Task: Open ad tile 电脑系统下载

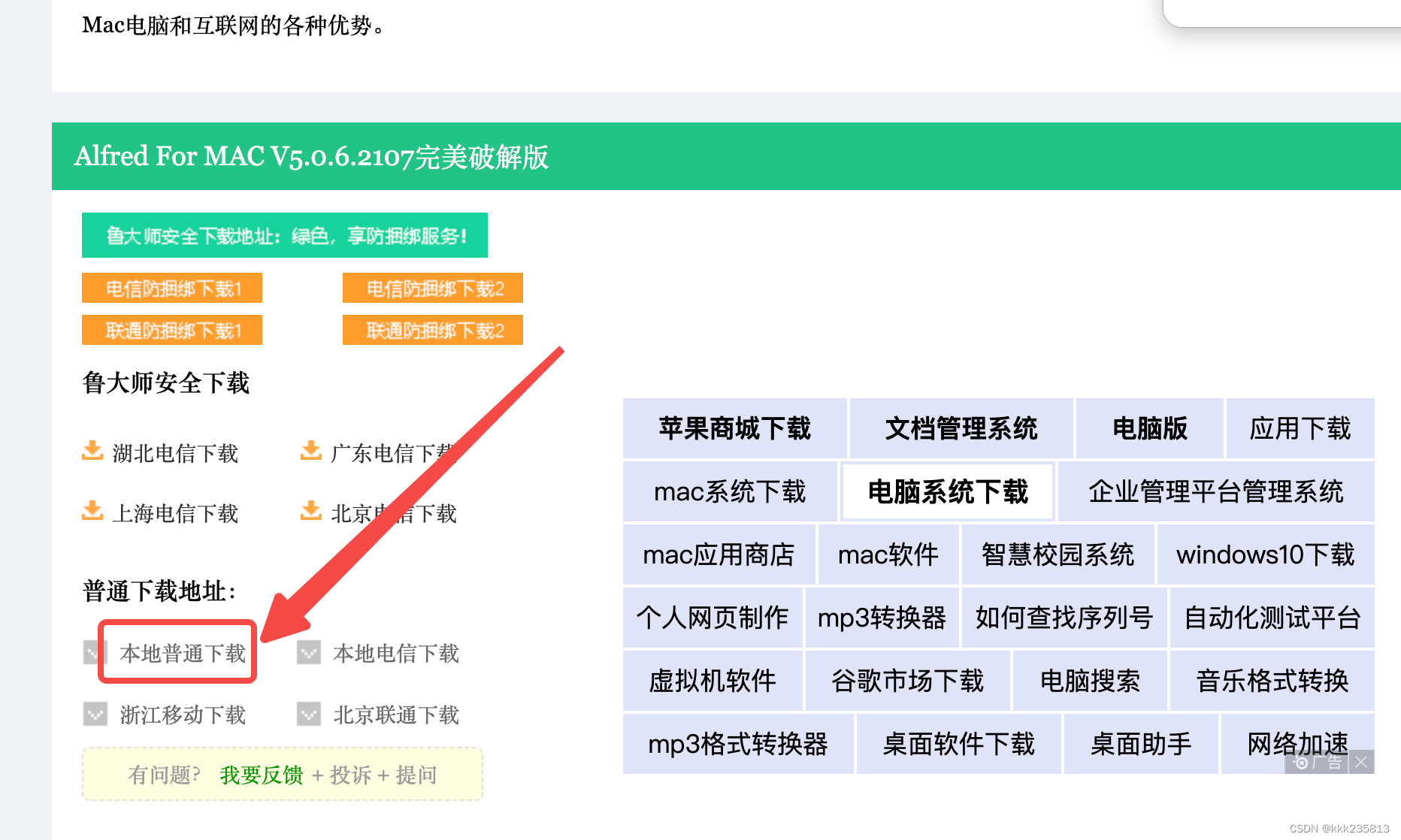Action: (x=947, y=491)
